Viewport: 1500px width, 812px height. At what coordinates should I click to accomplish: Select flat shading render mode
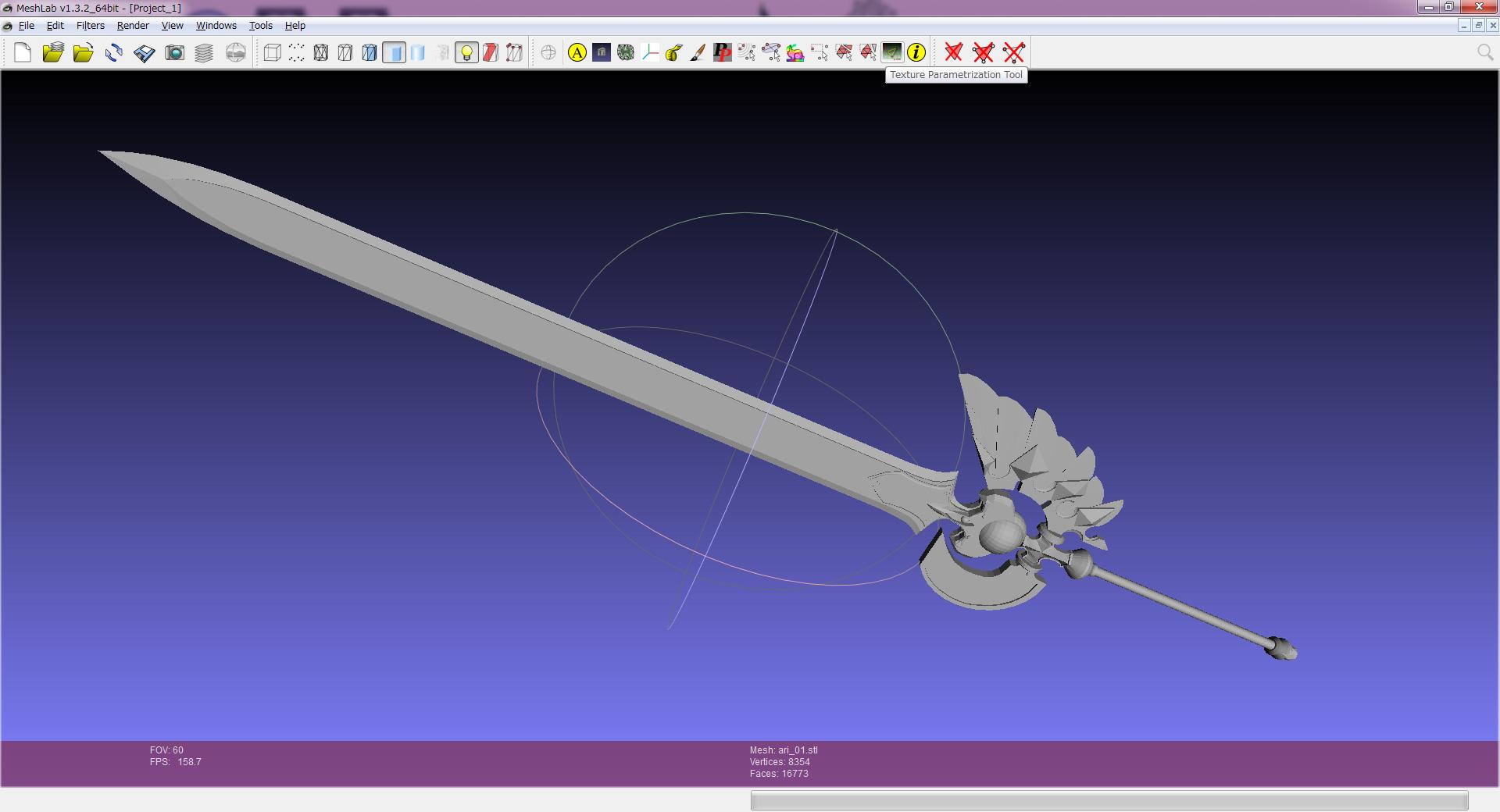(x=394, y=52)
